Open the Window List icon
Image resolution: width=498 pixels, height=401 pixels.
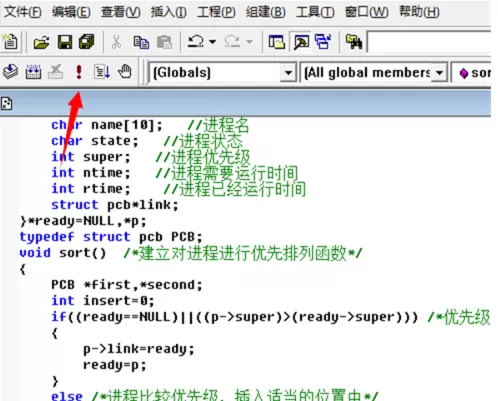point(323,42)
